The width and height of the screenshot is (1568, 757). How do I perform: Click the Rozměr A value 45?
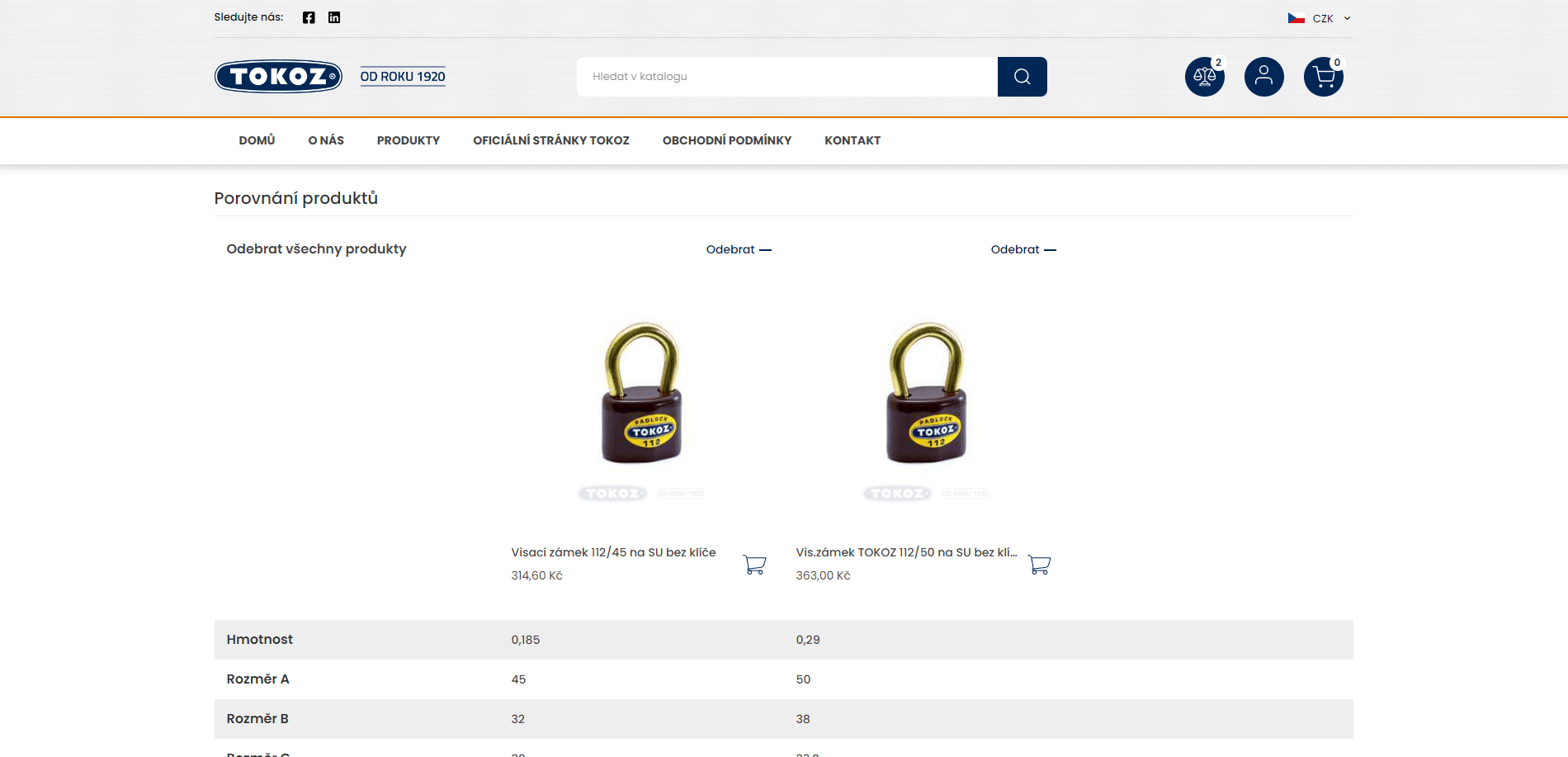tap(518, 679)
